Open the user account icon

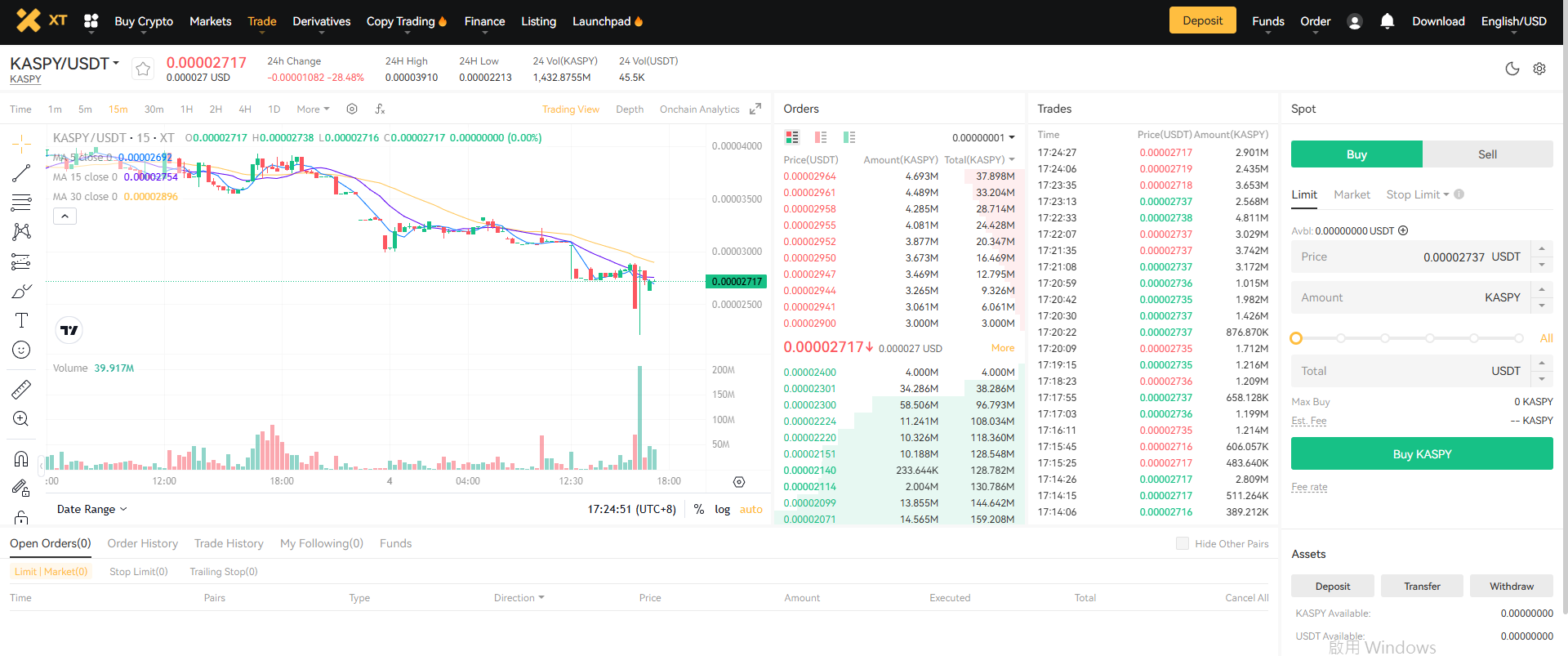click(x=1355, y=22)
